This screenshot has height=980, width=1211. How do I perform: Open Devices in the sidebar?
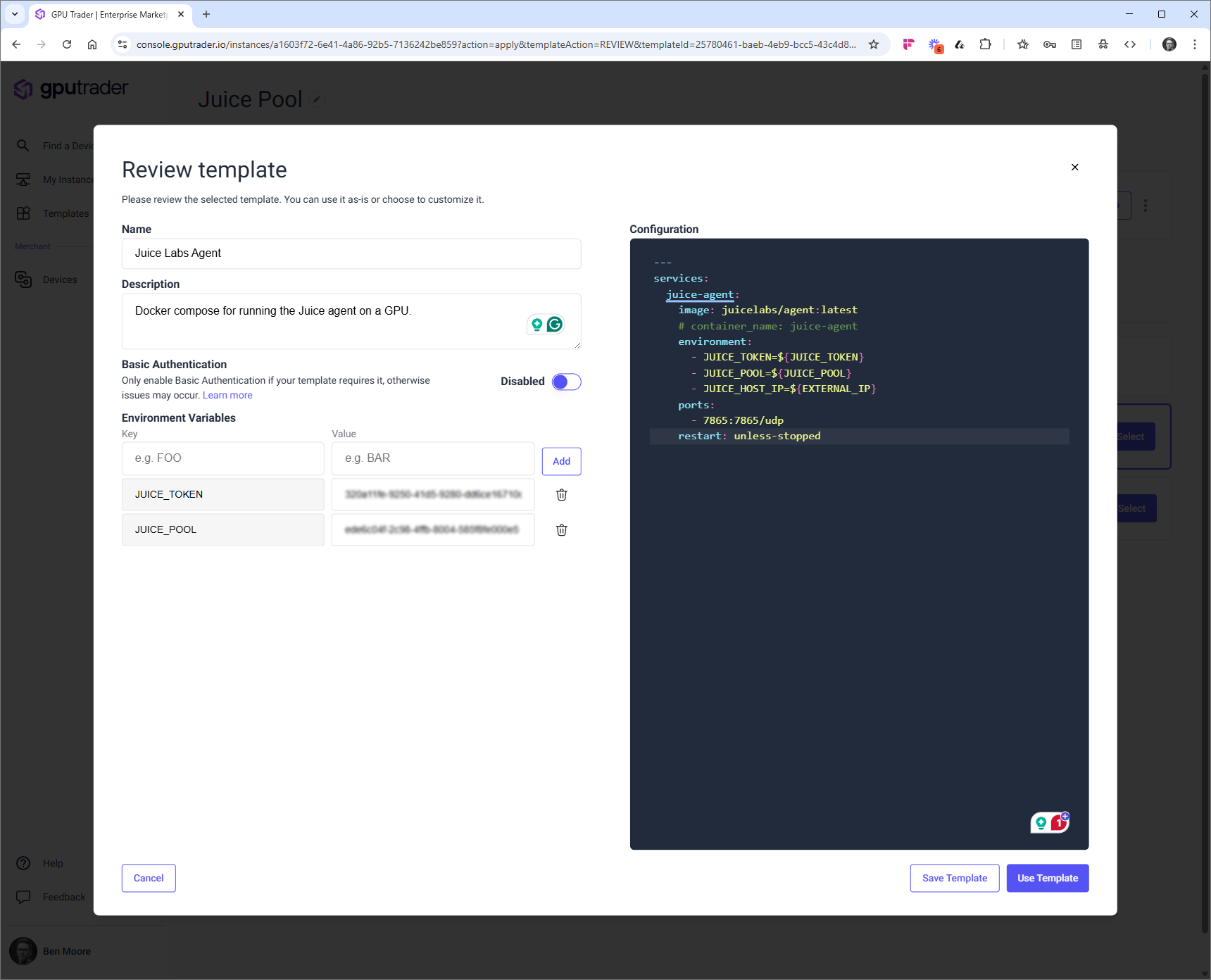[46, 279]
